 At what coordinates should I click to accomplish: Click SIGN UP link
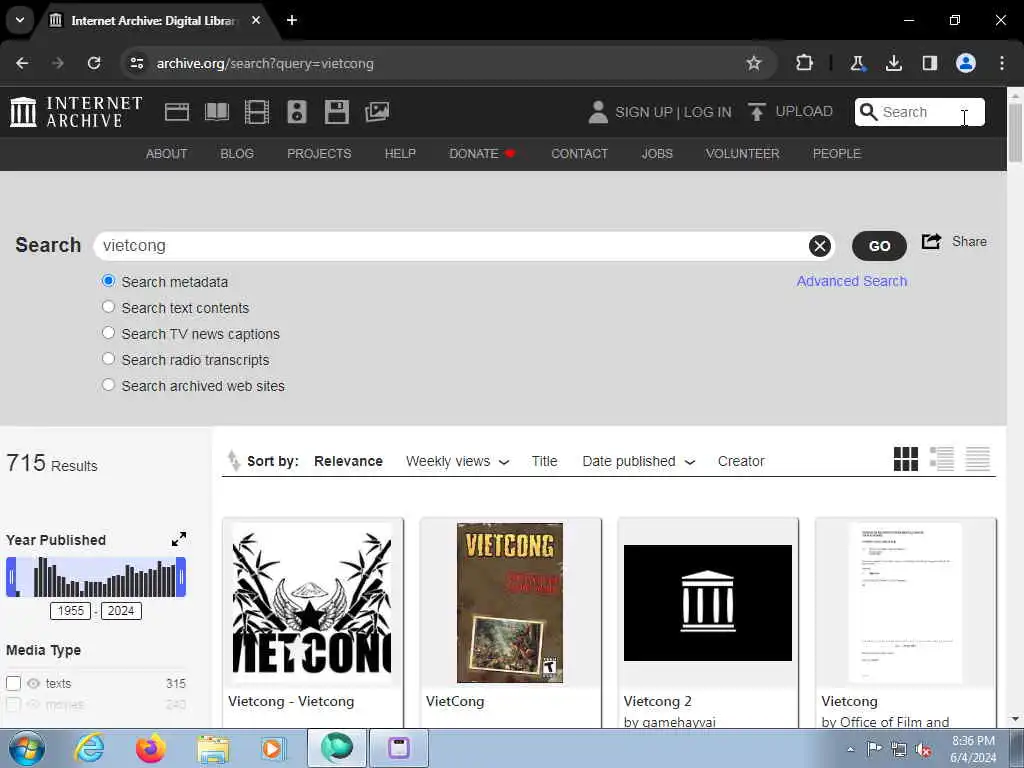tap(643, 112)
